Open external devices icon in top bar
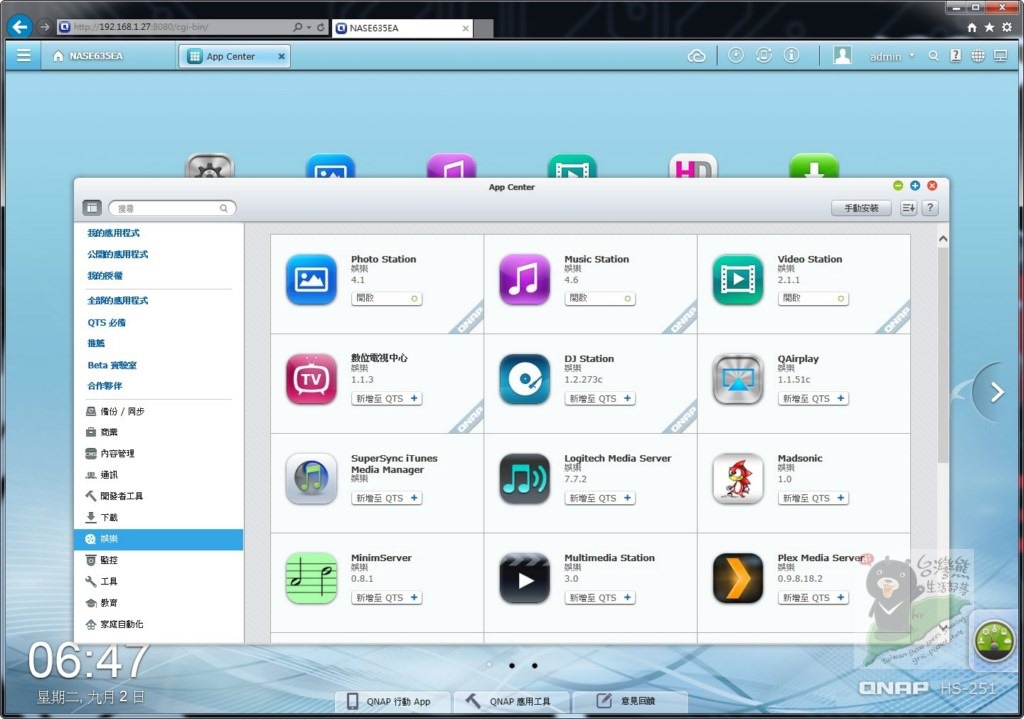Viewport: 1024px width, 719px height. click(x=763, y=56)
